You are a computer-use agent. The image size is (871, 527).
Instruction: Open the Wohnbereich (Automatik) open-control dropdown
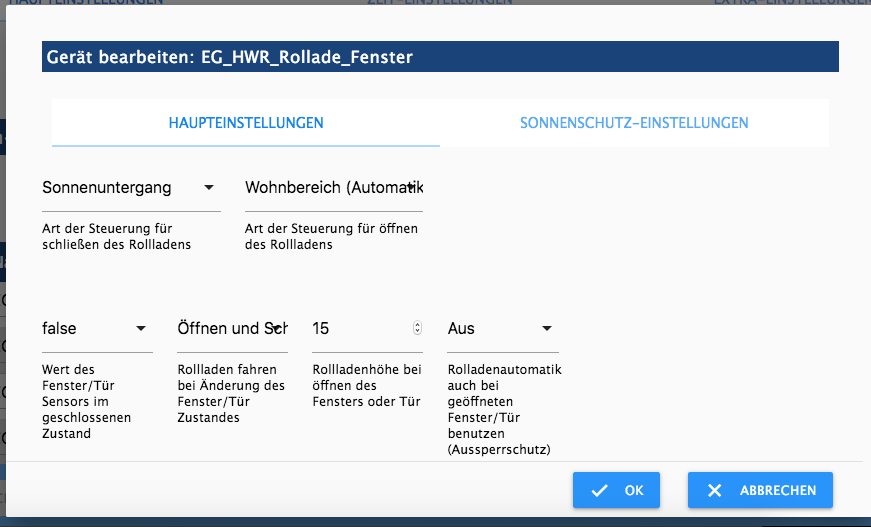click(x=334, y=188)
